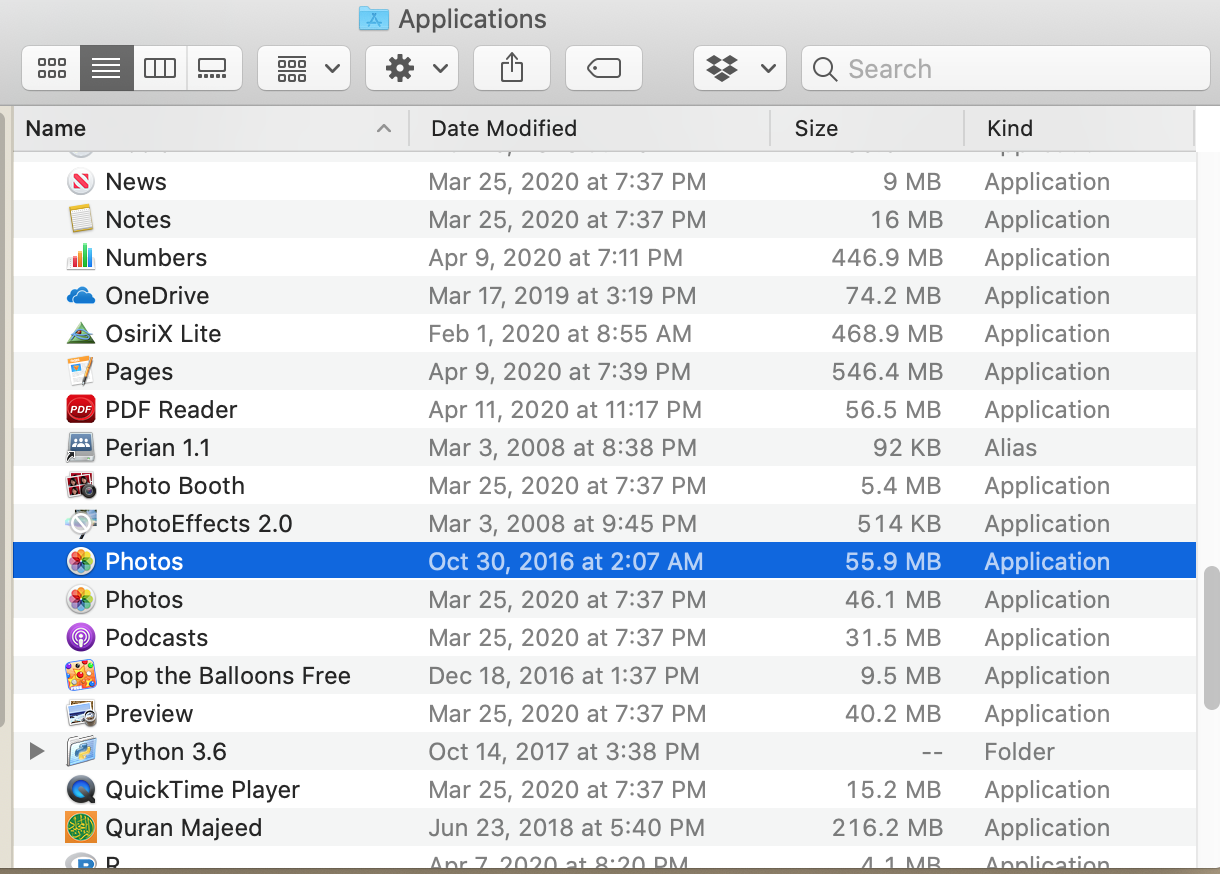The width and height of the screenshot is (1220, 874).
Task: Switch to gallery view
Action: [213, 68]
